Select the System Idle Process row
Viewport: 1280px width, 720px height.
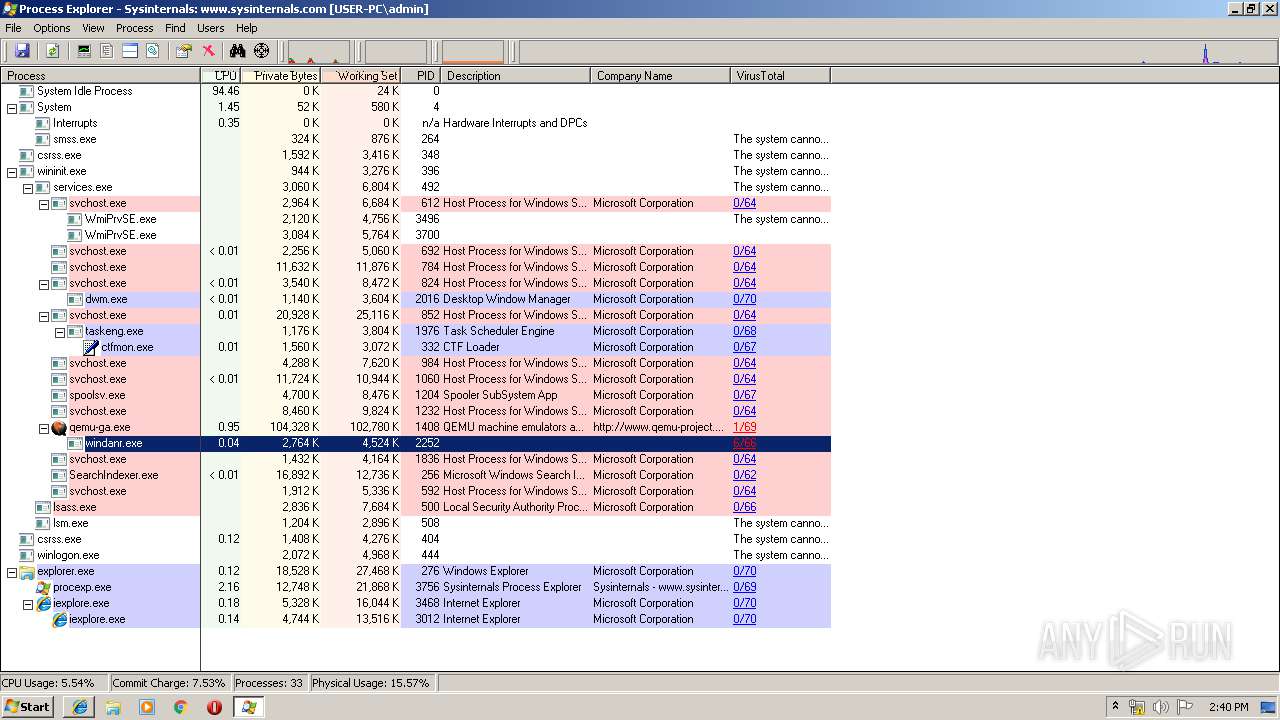[x=415, y=91]
